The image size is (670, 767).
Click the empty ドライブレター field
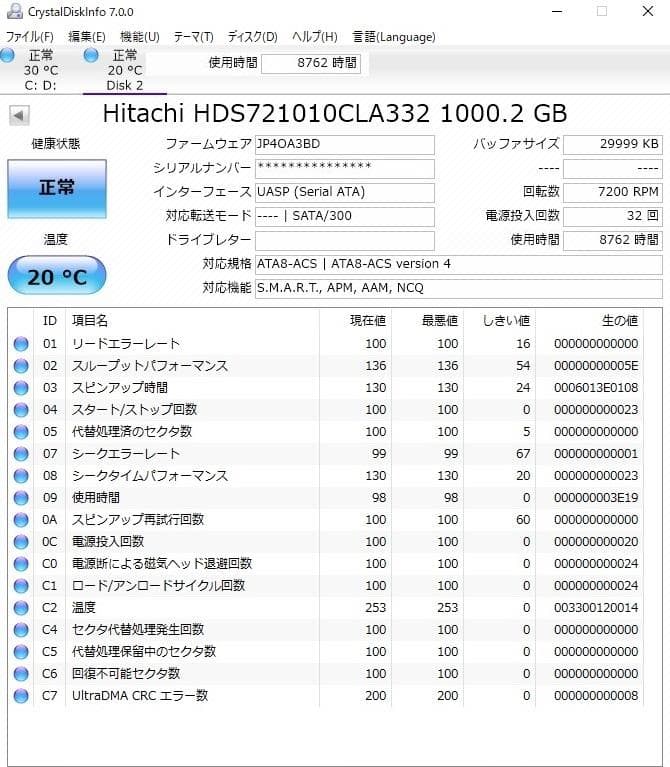[345, 241]
